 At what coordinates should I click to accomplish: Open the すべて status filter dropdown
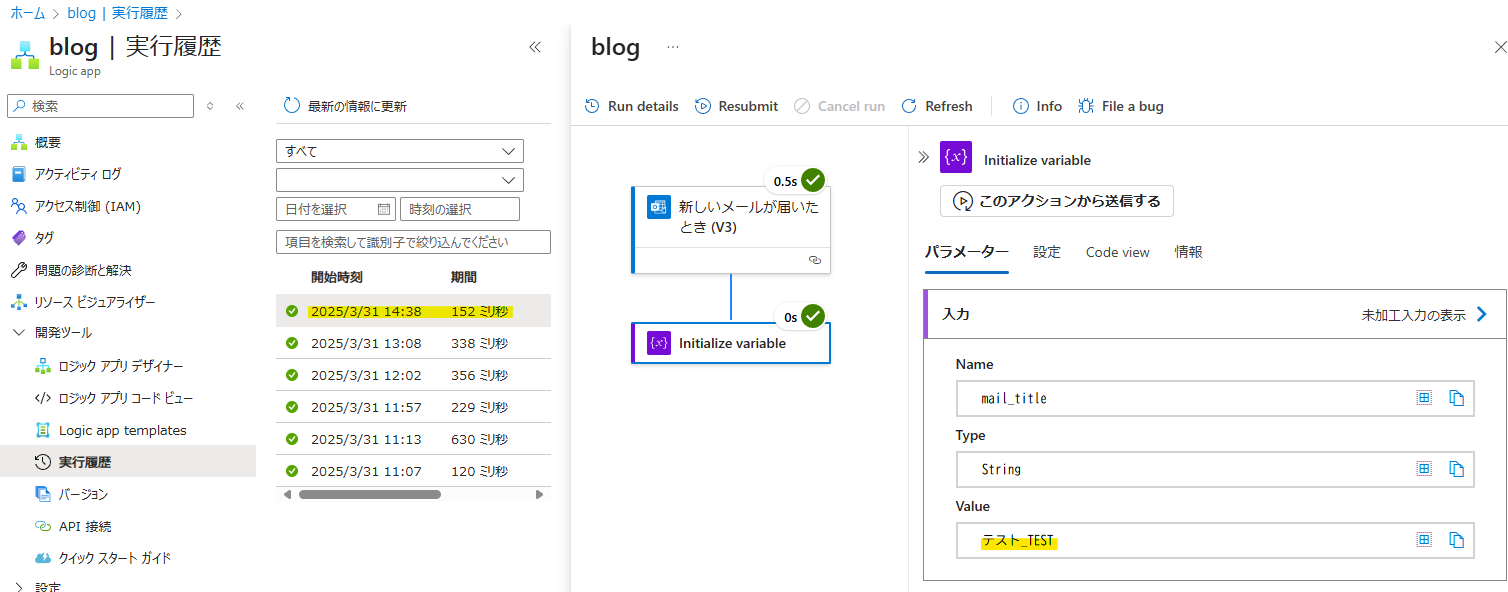pos(400,151)
